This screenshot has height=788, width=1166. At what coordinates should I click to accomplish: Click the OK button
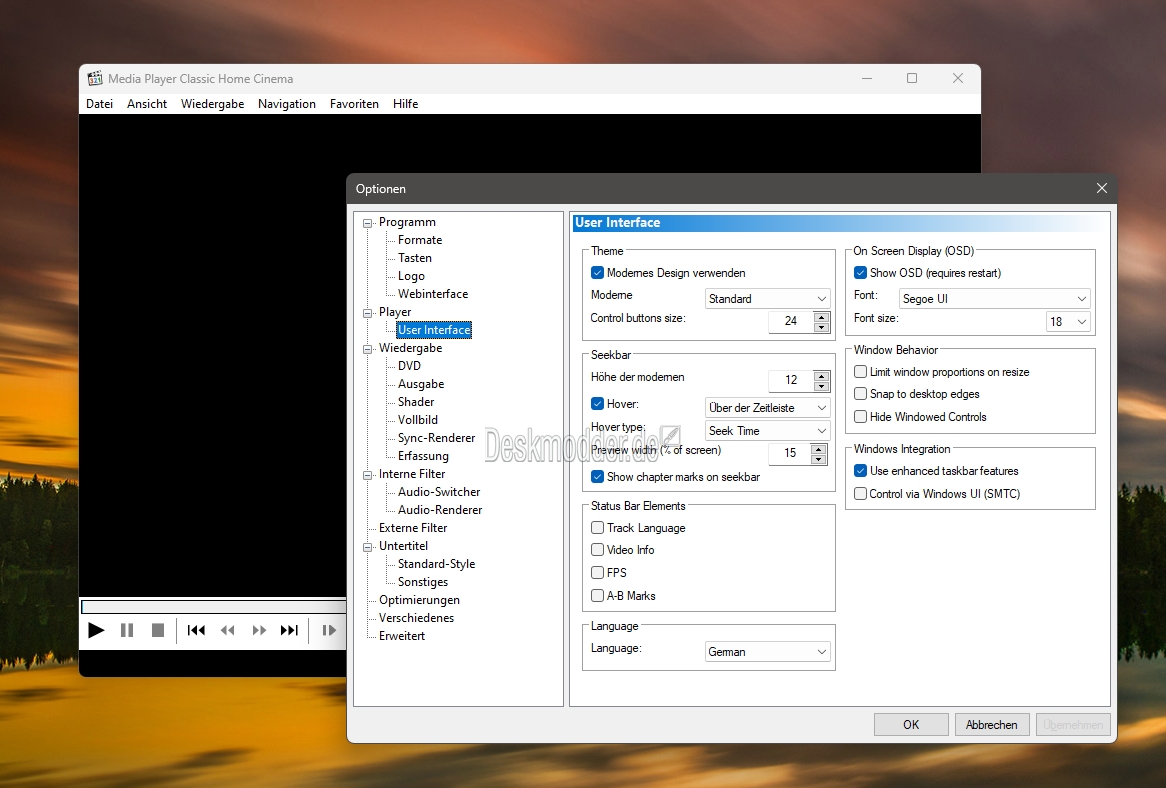(911, 725)
